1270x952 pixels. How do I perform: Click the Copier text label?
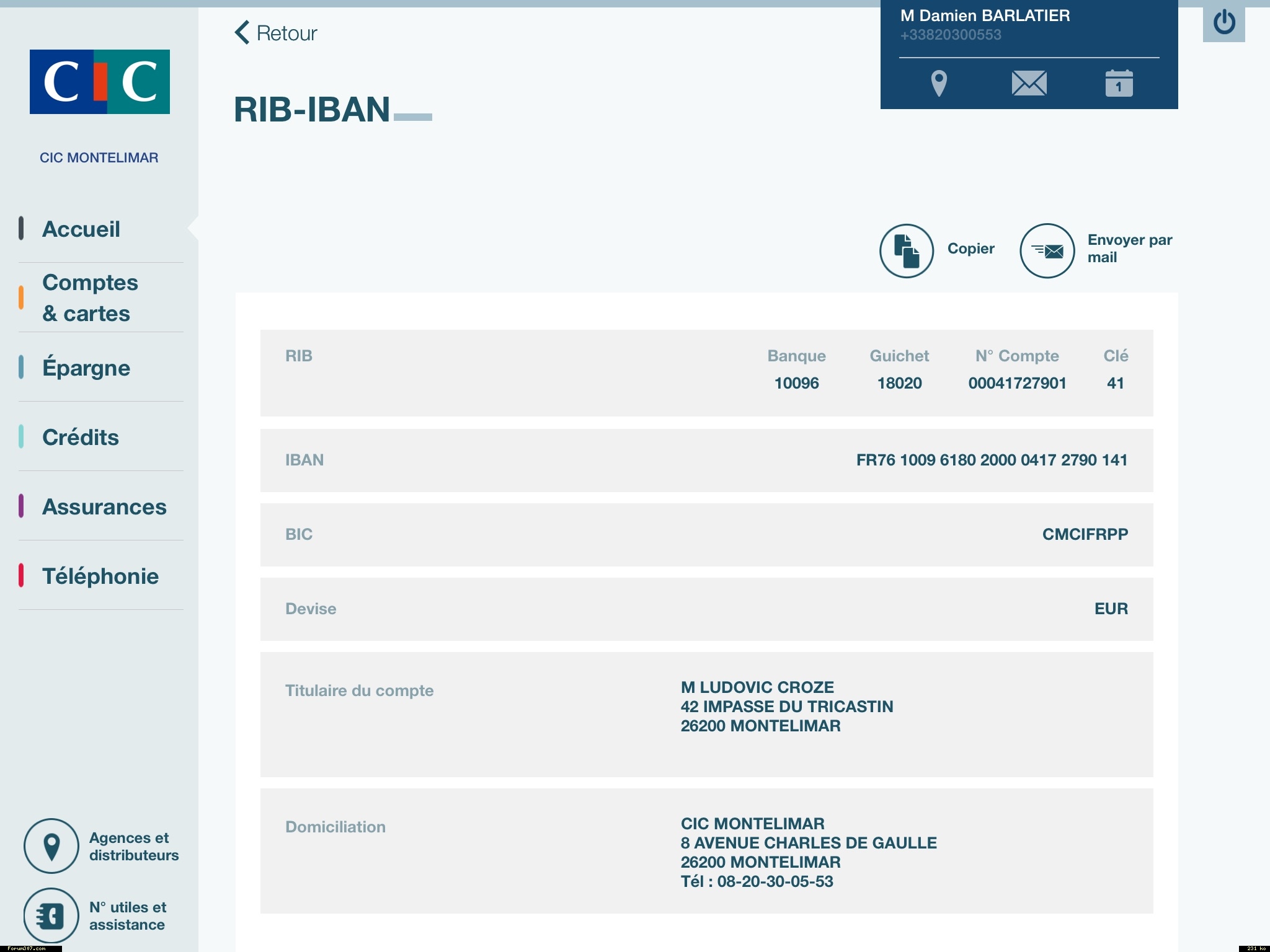tap(970, 249)
